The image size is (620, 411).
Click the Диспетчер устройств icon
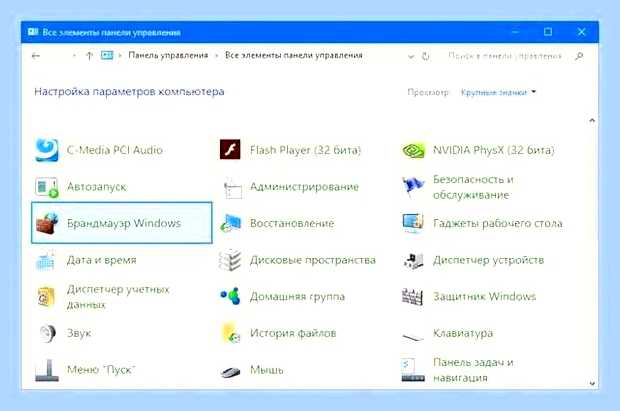[x=414, y=261]
